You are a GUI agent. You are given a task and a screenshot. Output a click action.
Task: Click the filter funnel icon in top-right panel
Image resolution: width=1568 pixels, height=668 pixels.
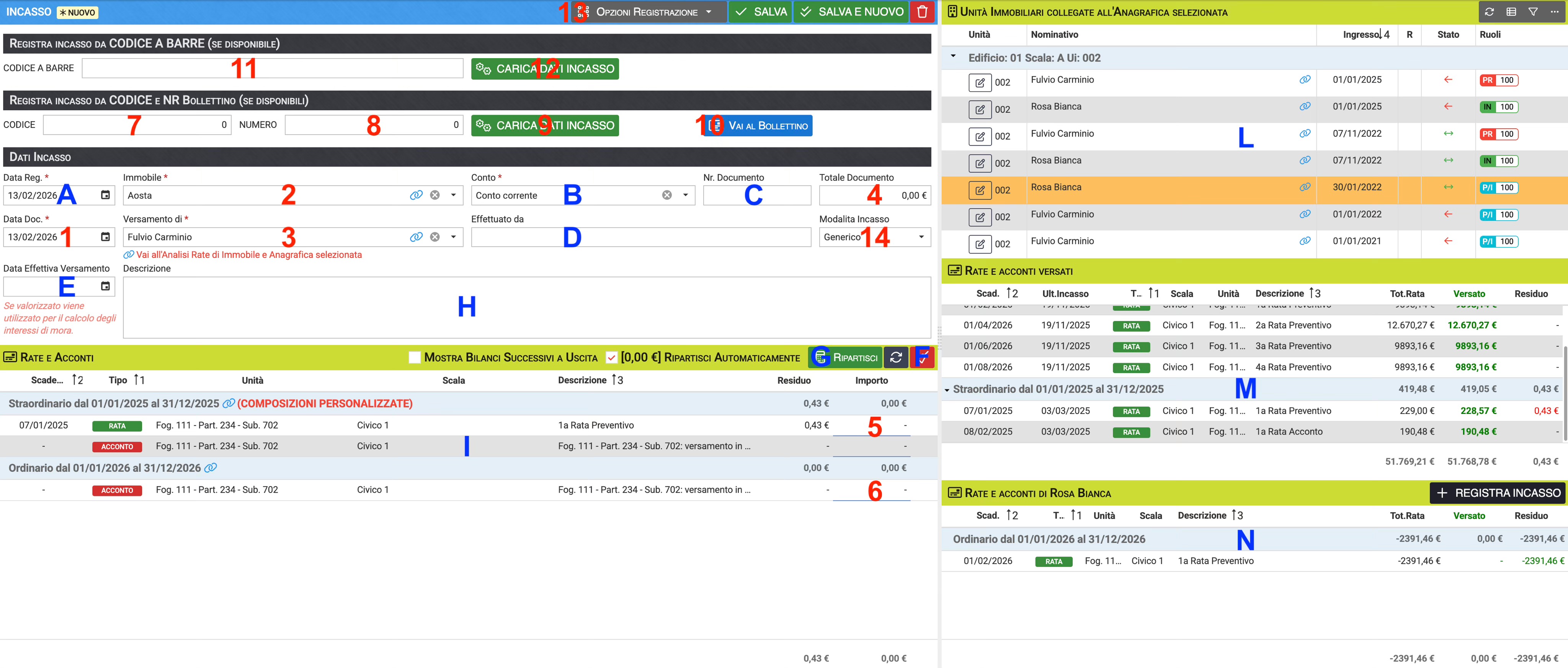(1533, 11)
